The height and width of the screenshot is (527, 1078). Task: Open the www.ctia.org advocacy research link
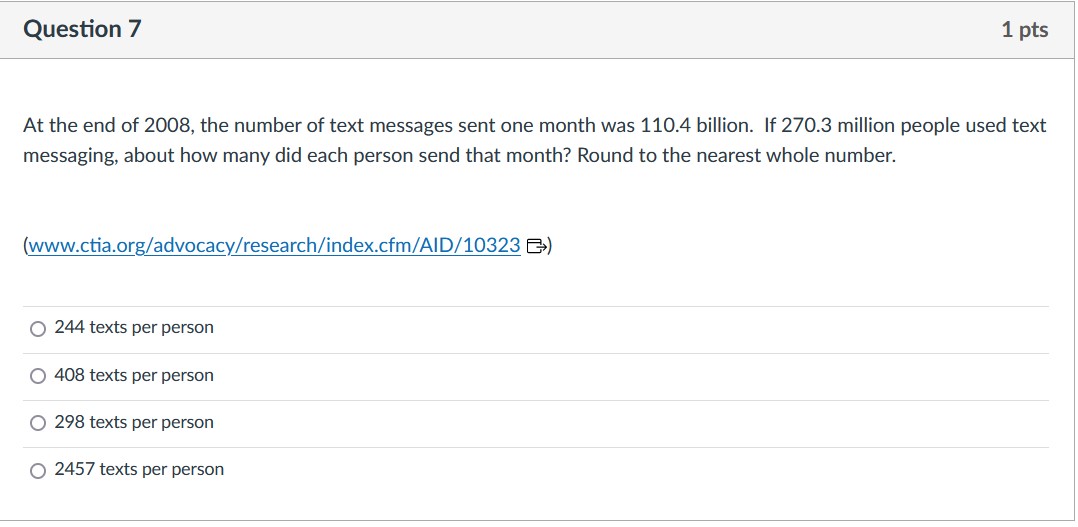pos(274,246)
